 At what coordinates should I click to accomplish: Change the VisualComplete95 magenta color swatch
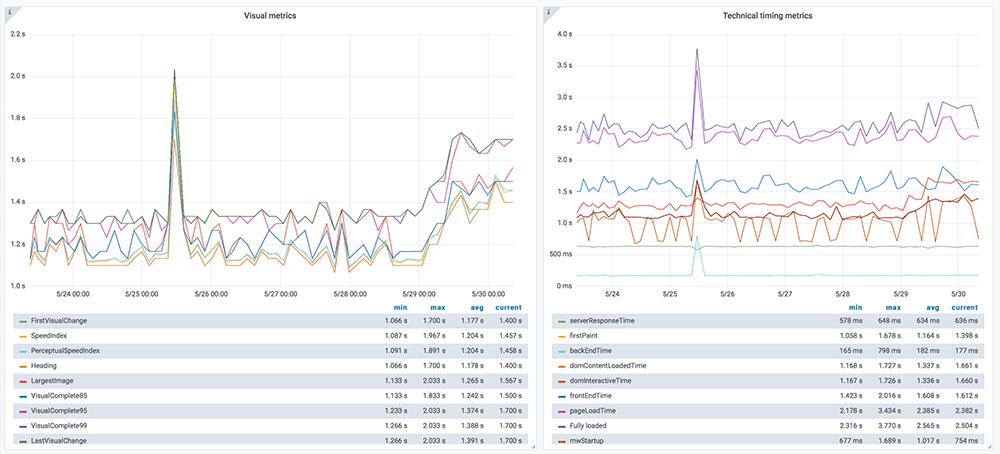[x=24, y=411]
